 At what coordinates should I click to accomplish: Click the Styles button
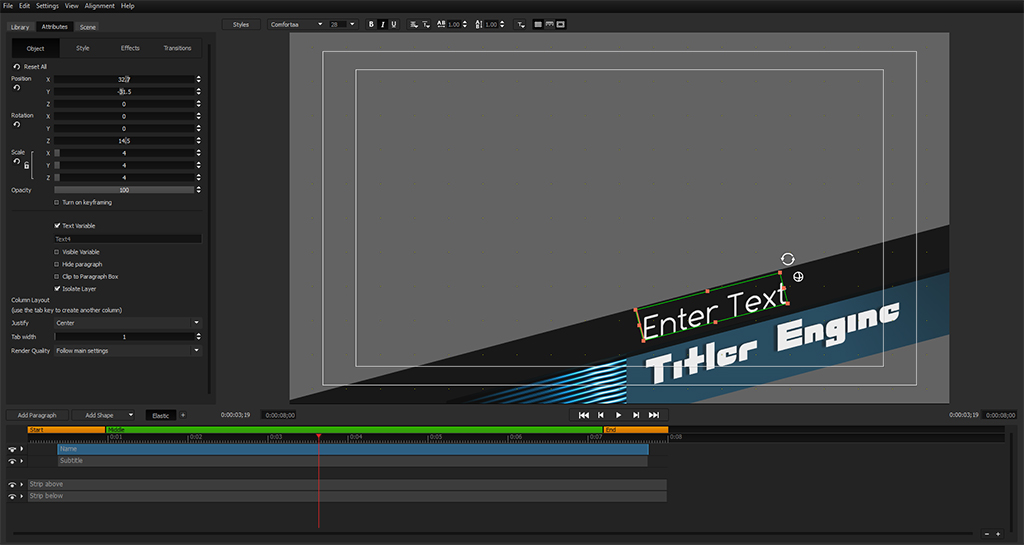(x=241, y=24)
